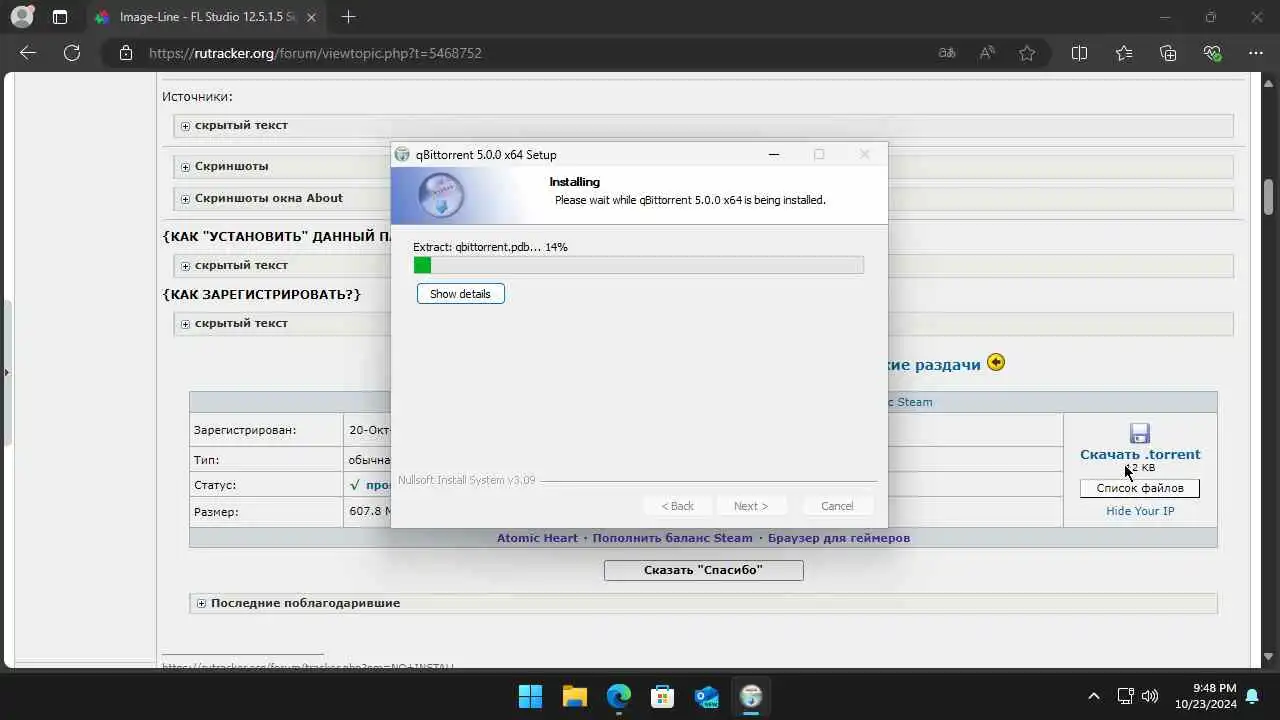Open the notifications bell icon
The height and width of the screenshot is (720, 1280).
pos(1252,696)
